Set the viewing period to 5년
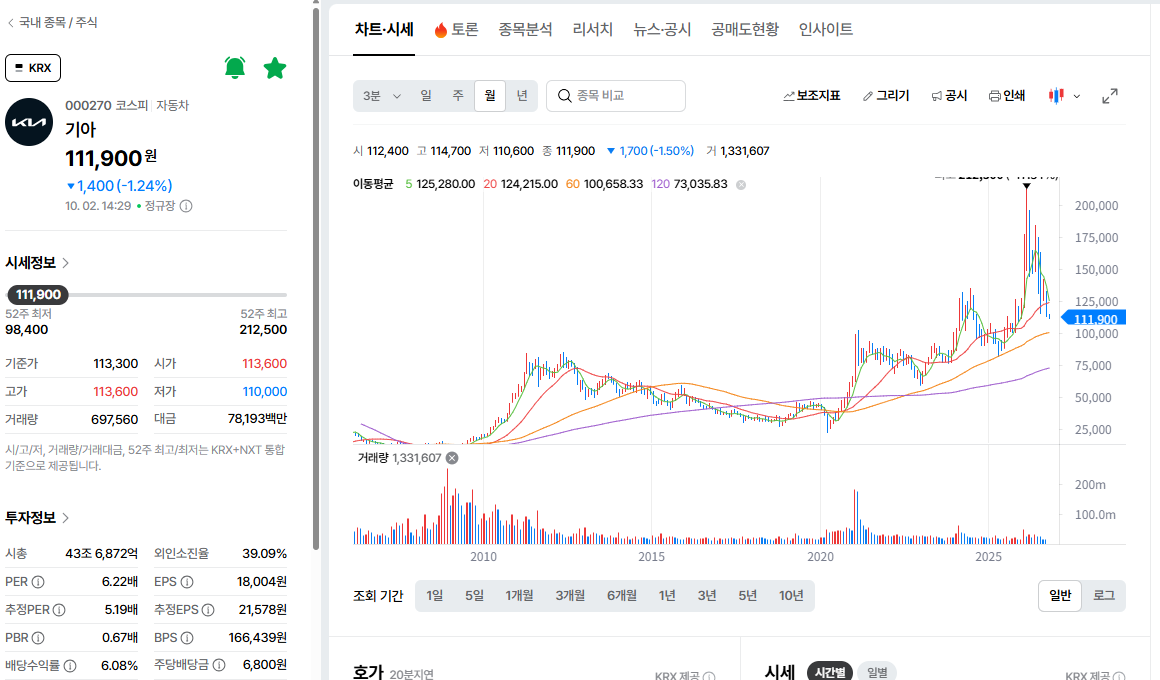Viewport: 1160px width, 680px height. [x=748, y=596]
